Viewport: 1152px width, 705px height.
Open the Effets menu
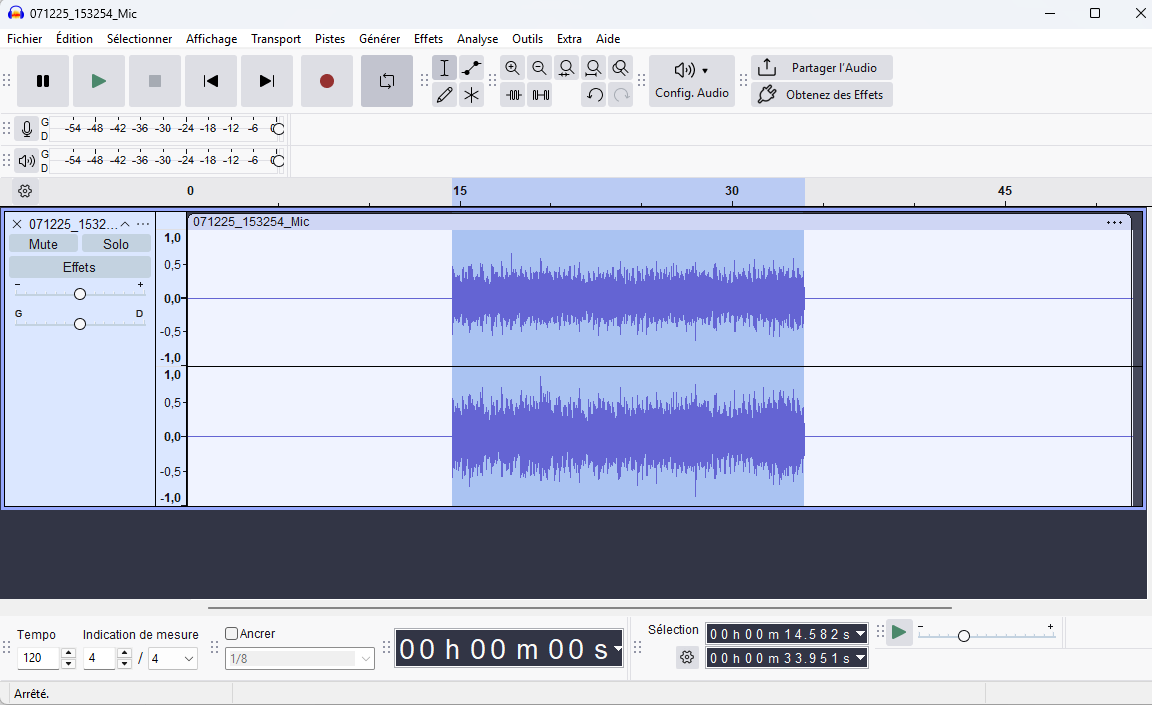428,39
